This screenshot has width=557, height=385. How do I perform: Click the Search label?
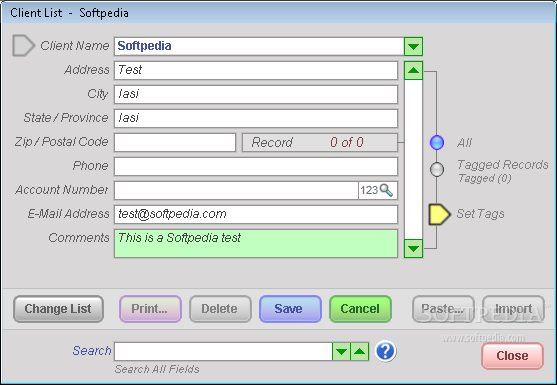(x=92, y=351)
